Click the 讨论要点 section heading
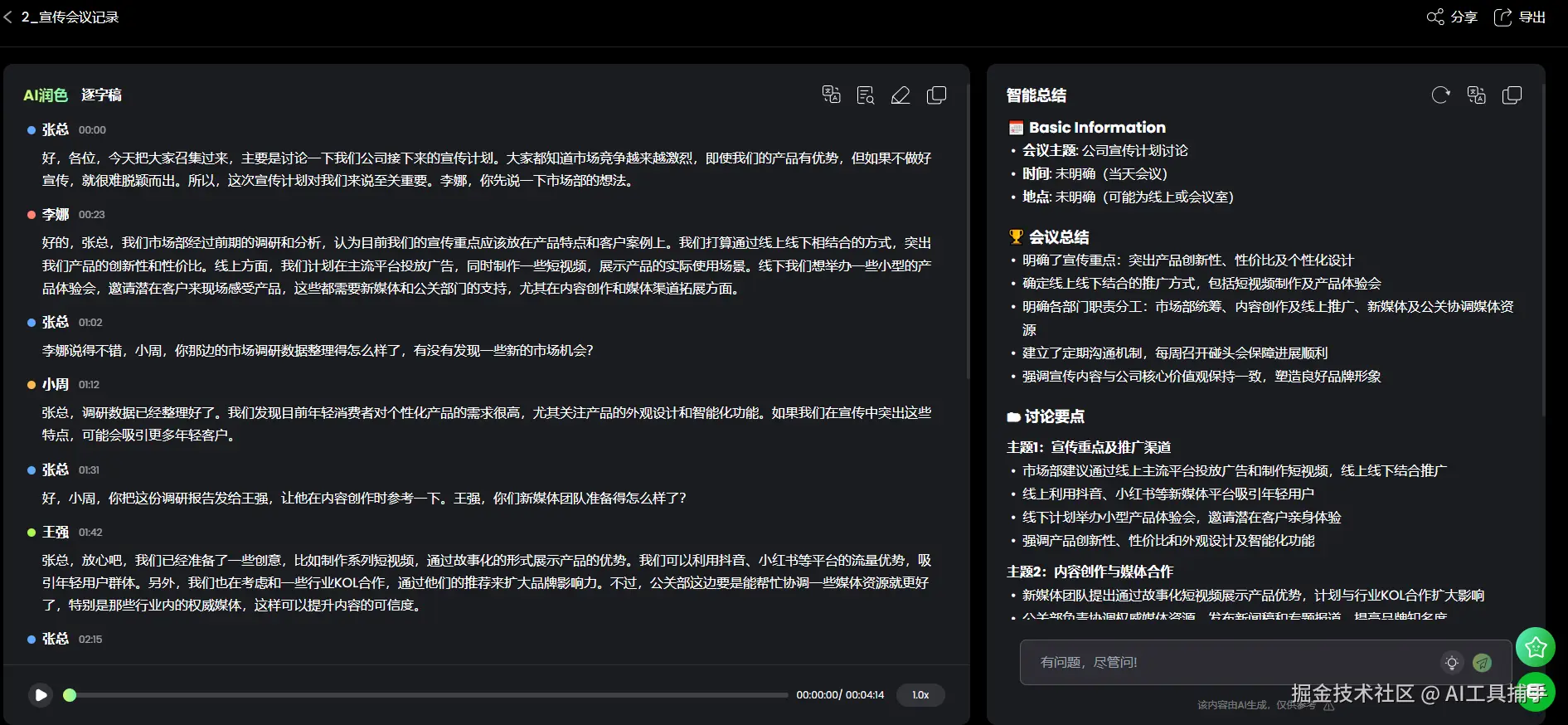 click(x=1055, y=416)
